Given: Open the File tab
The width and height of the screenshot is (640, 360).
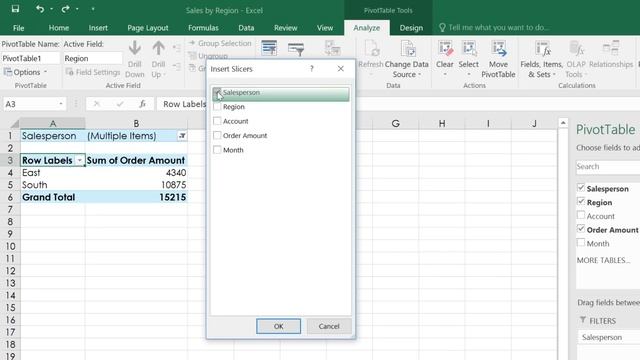Looking at the screenshot, I should click(x=18, y=28).
